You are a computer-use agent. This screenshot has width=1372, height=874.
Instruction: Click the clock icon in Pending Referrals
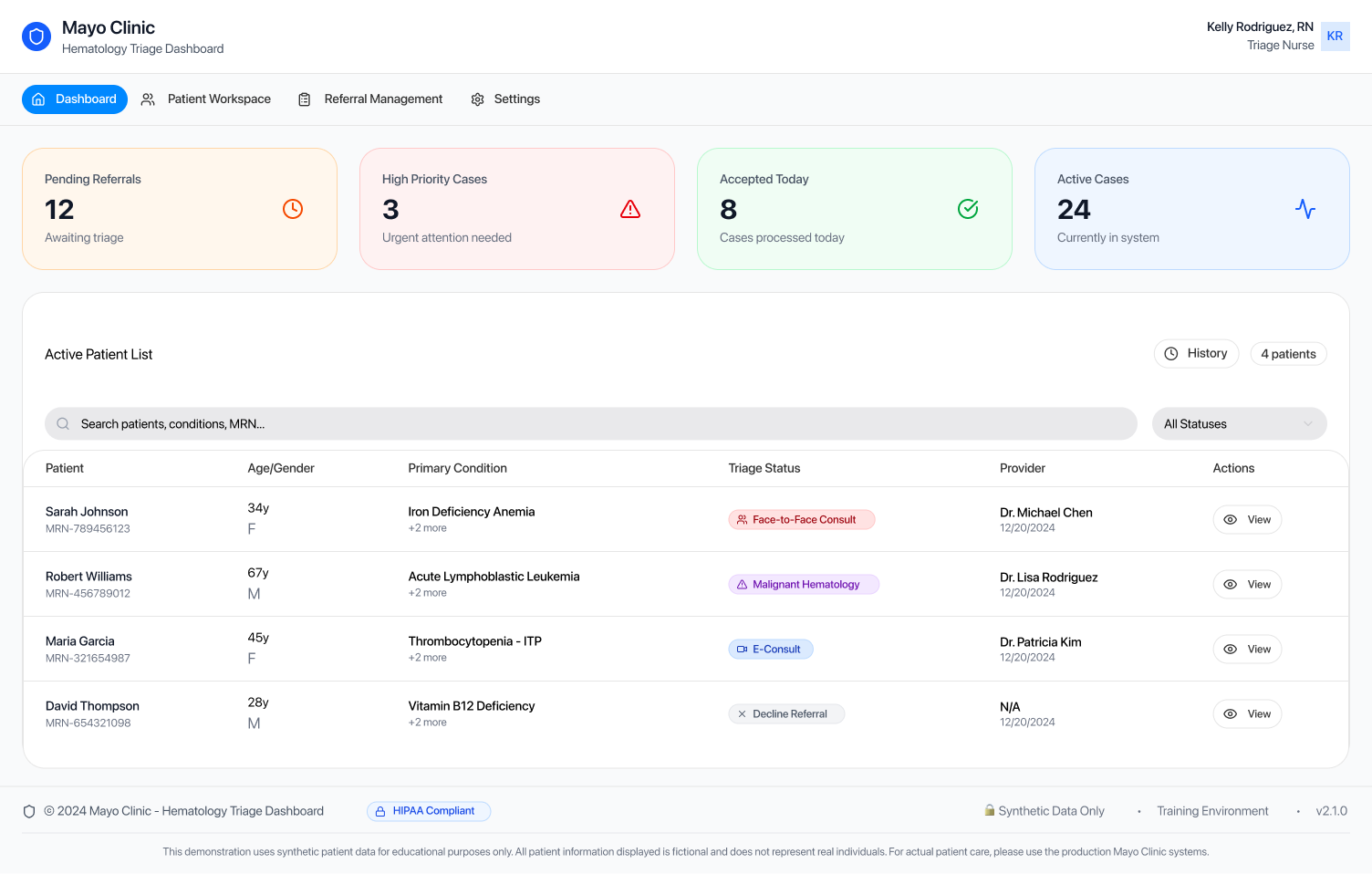292,209
